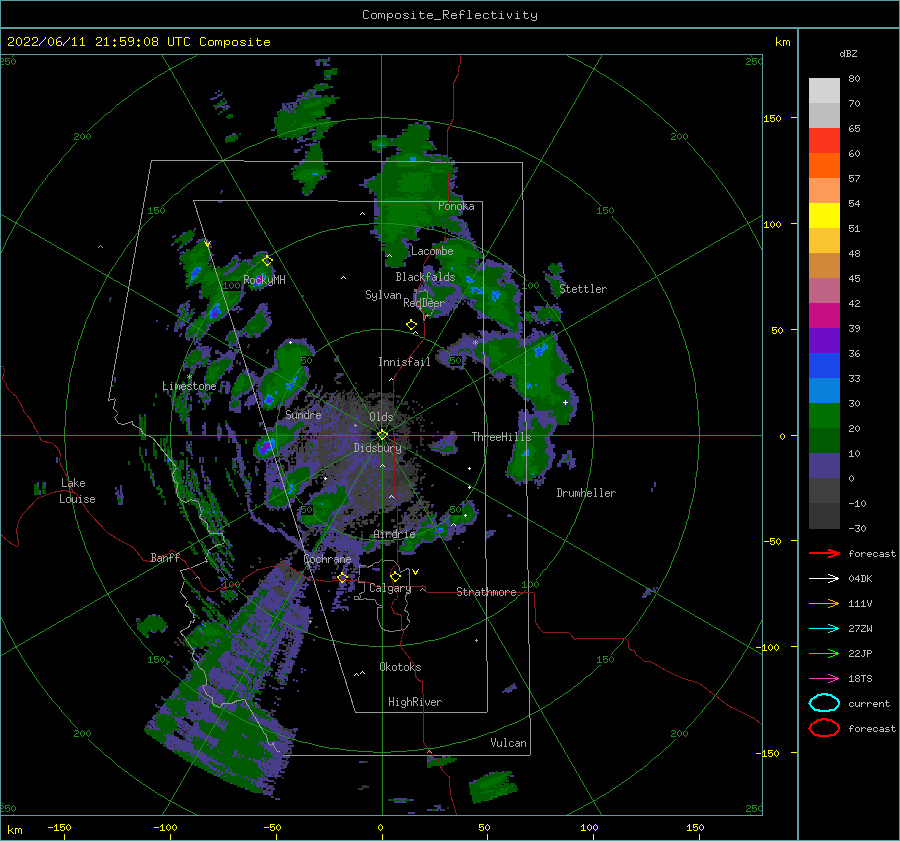Screen dimensions: 900x841
Task: Click the 2022/06/11 timestamp text
Action: tap(139, 42)
